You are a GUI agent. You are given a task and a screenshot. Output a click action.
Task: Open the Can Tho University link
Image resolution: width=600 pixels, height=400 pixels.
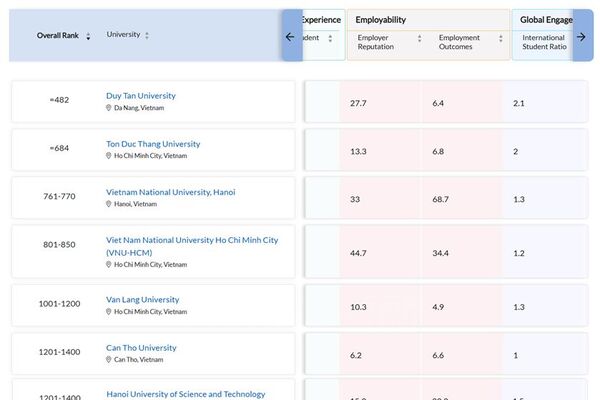coord(141,348)
